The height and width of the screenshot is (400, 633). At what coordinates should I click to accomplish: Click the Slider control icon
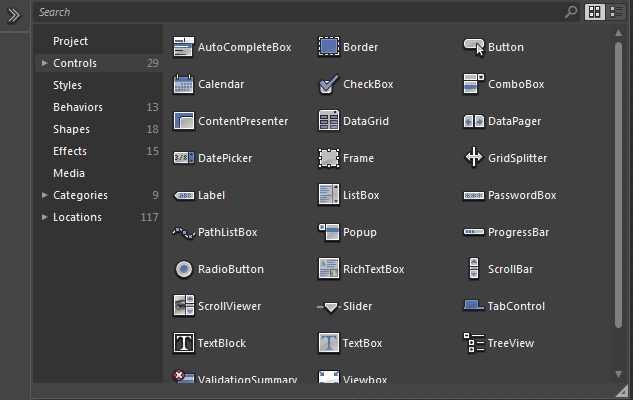coord(328,306)
